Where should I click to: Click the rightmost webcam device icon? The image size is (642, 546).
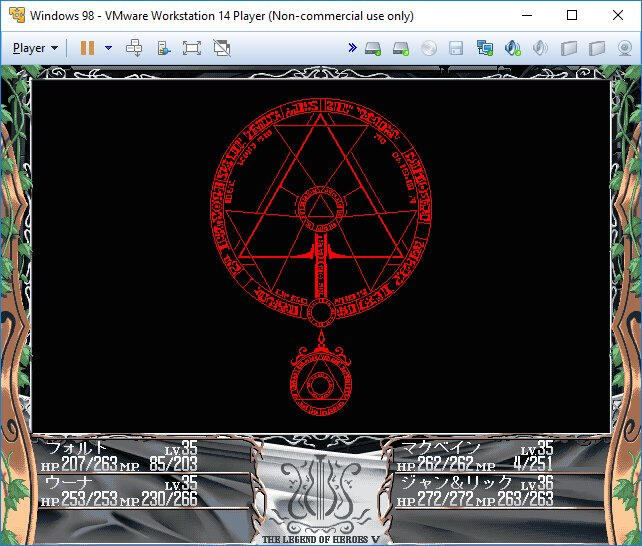[x=625, y=48]
